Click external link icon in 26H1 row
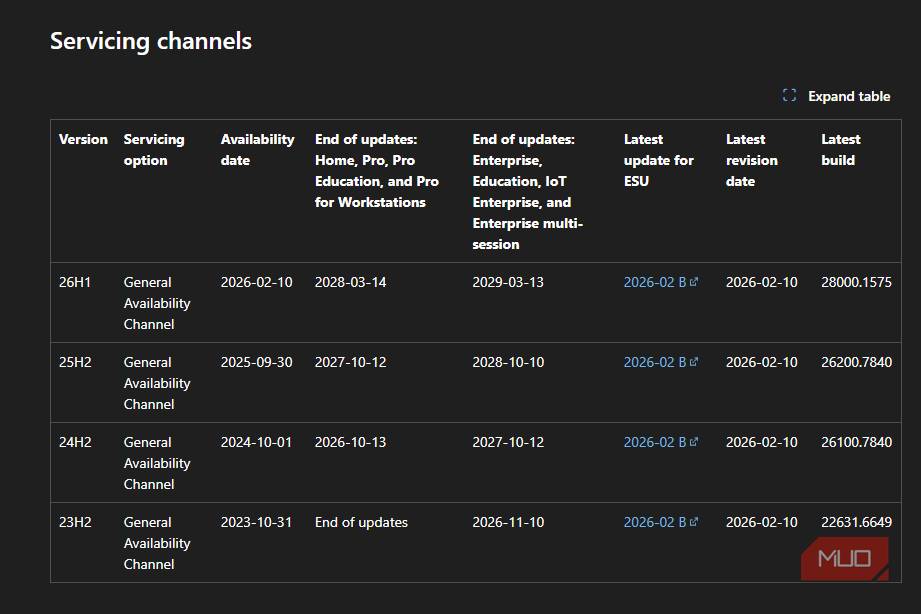Image resolution: width=921 pixels, height=614 pixels. point(694,282)
